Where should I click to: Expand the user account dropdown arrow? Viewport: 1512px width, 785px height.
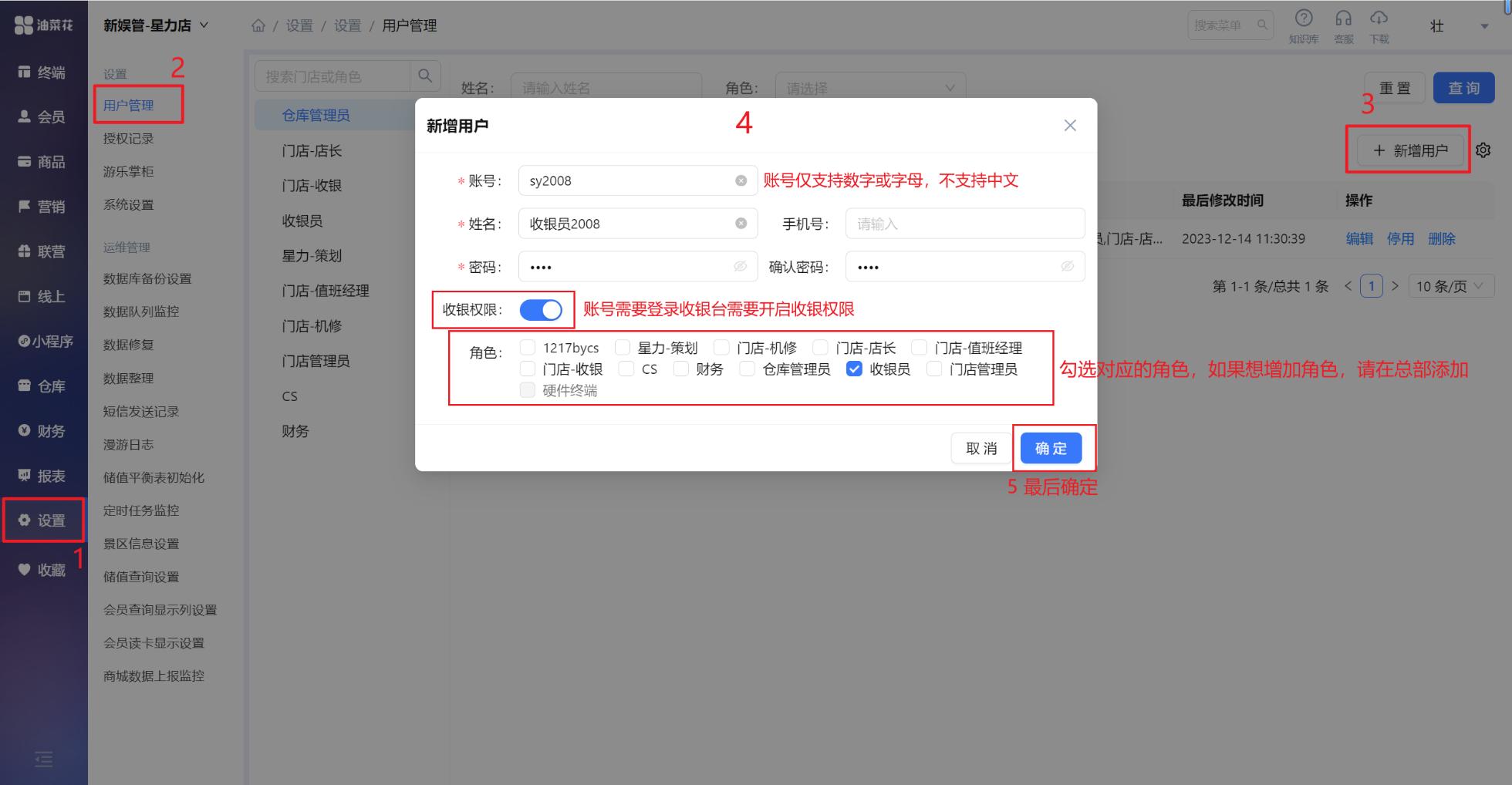click(1484, 26)
